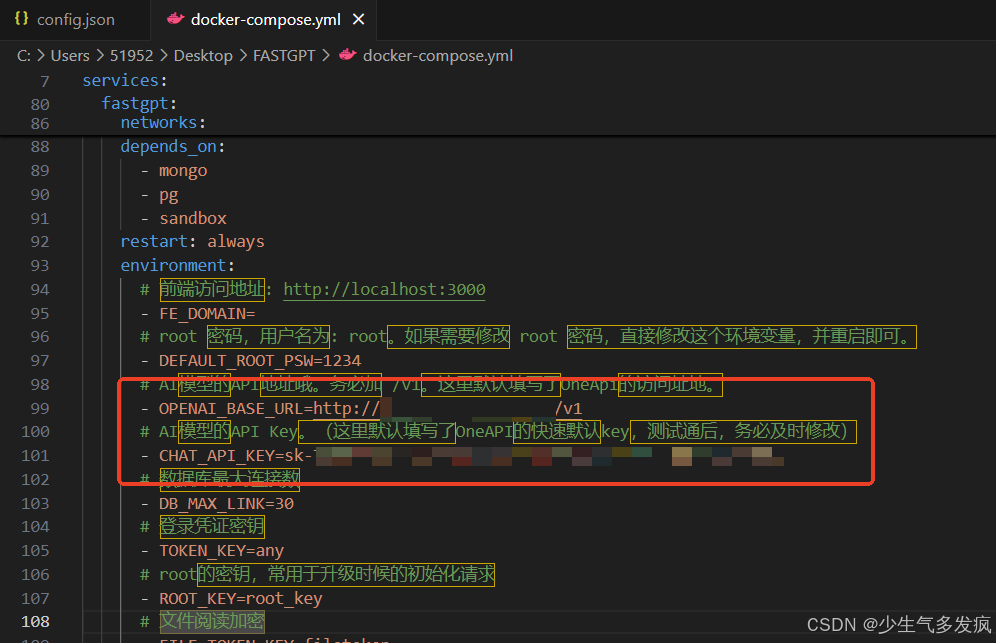Viewport: 996px width, 643px height.
Task: Click the Docker whale icon on the tab
Action: coord(175,19)
